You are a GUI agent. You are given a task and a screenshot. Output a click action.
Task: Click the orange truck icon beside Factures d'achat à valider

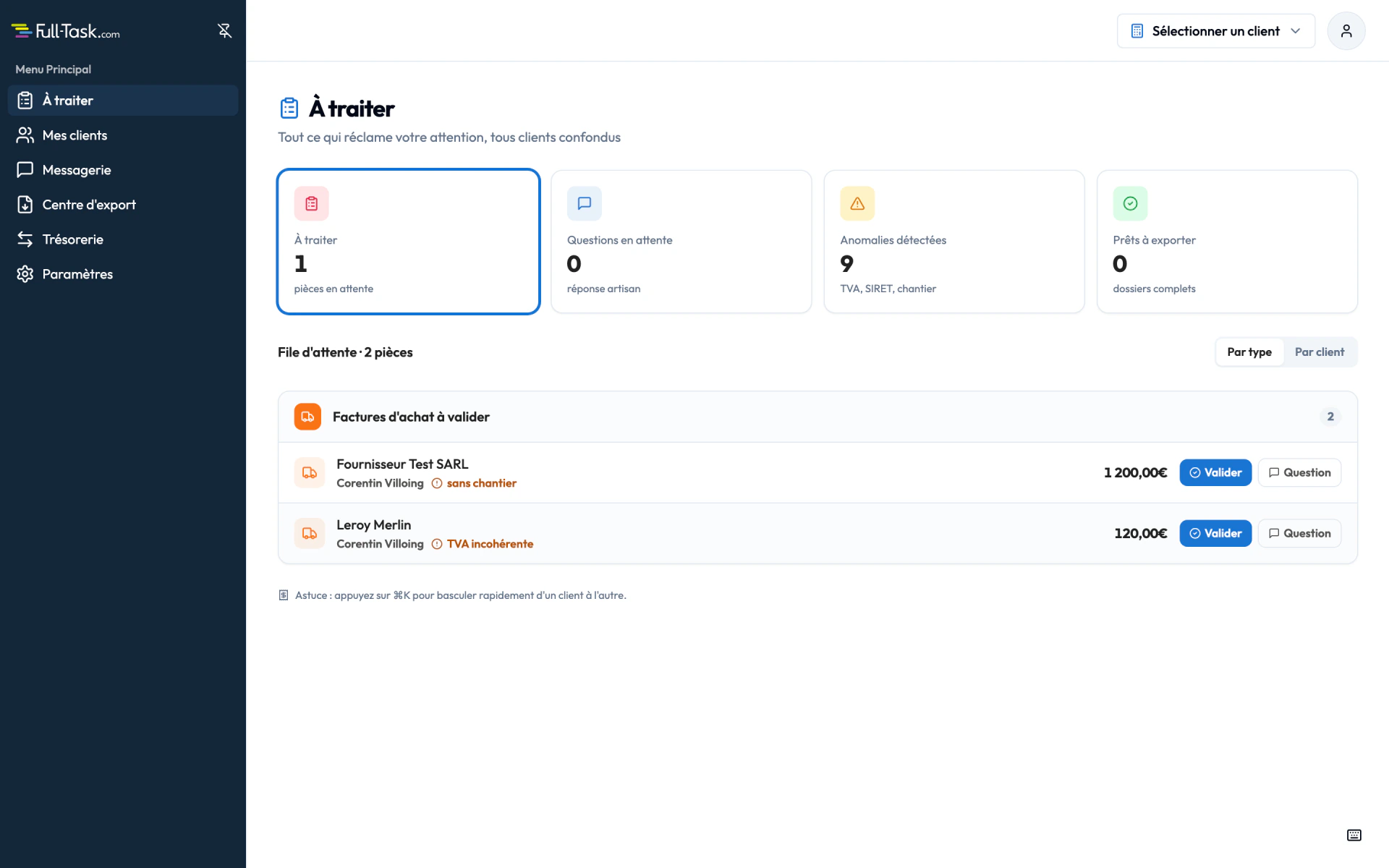307,417
